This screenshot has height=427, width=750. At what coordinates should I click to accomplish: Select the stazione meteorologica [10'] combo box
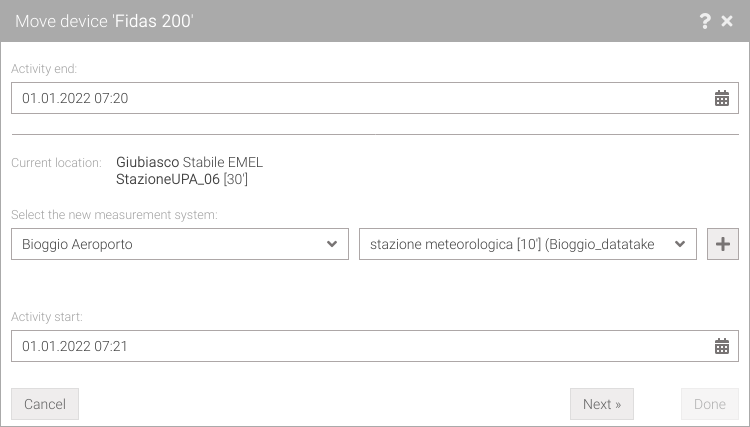point(528,244)
